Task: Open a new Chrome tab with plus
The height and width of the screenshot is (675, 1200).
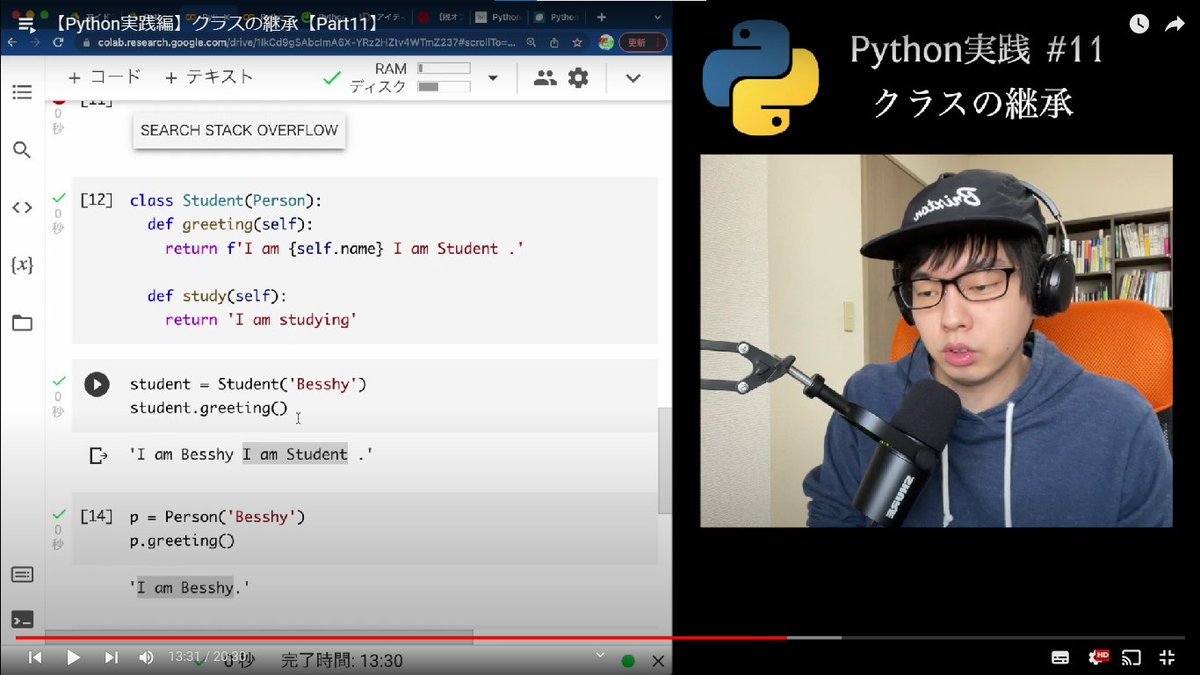Action: (x=601, y=17)
